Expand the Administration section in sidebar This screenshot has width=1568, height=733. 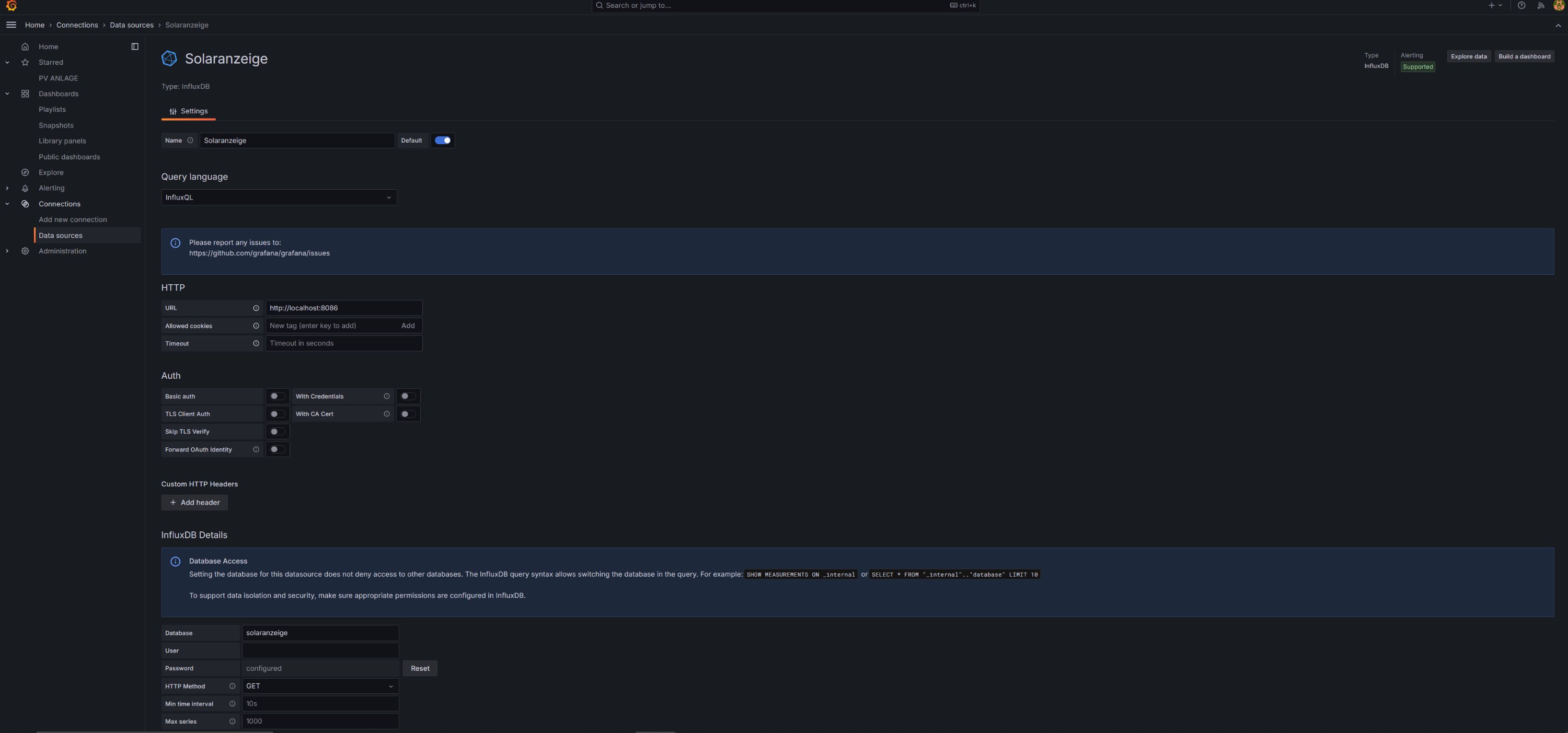7,251
